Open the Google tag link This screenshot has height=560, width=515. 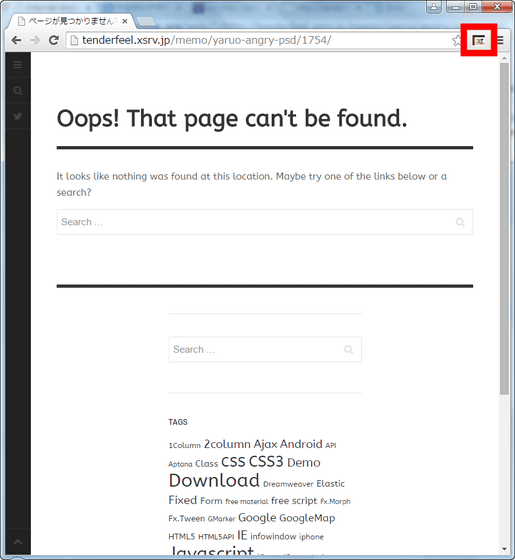click(x=257, y=518)
